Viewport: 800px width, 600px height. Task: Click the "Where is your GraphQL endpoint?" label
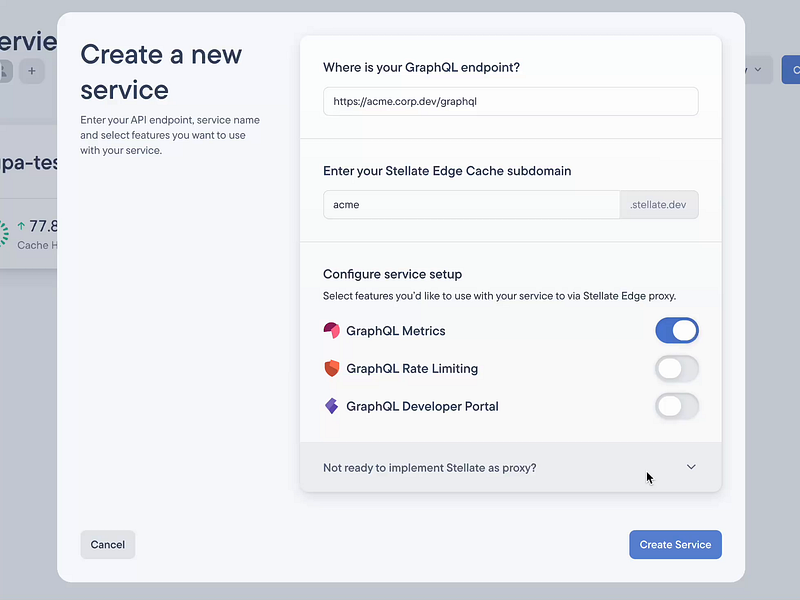point(421,67)
